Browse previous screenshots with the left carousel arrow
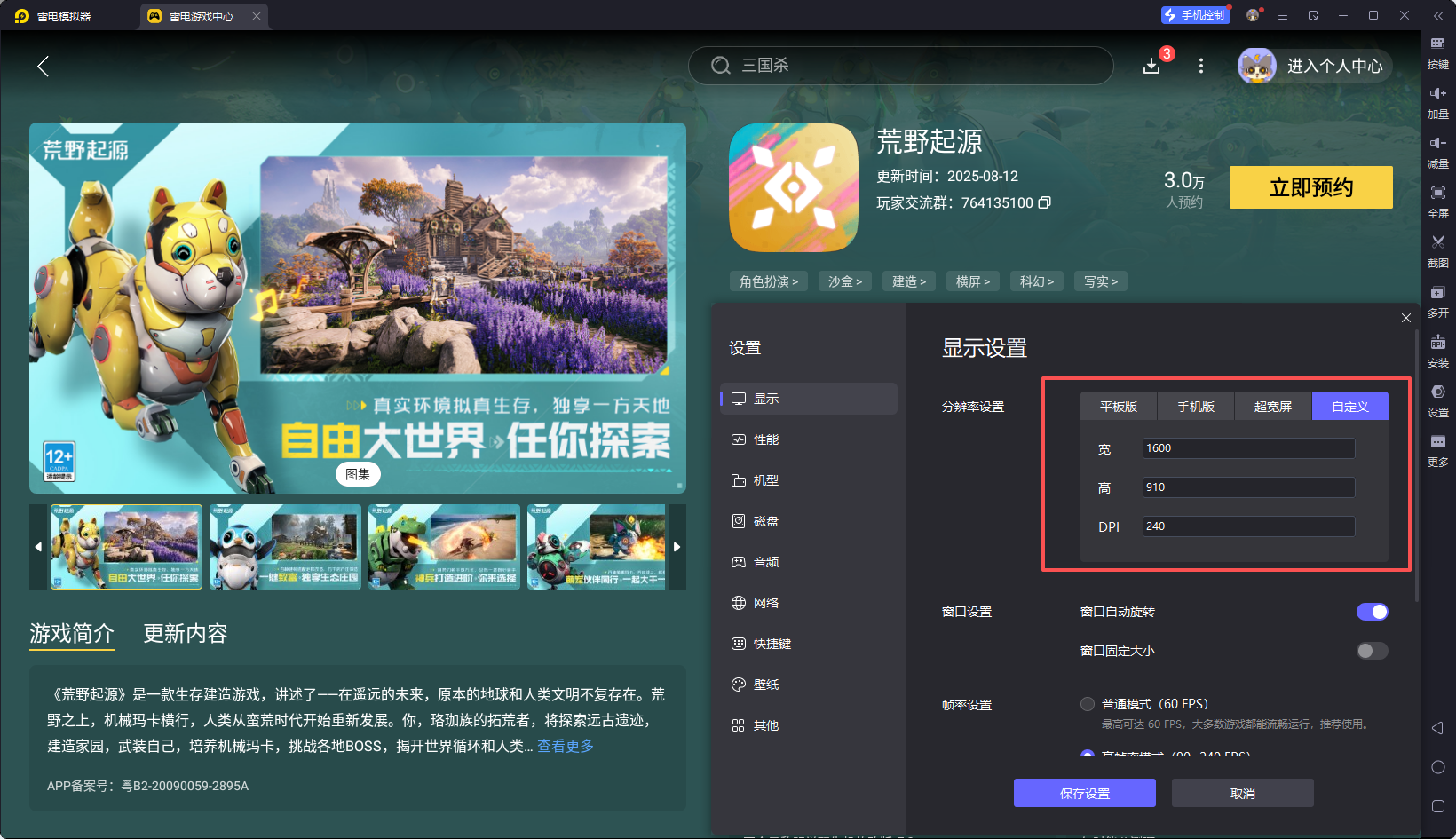Viewport: 1456px width, 839px height. 37,547
